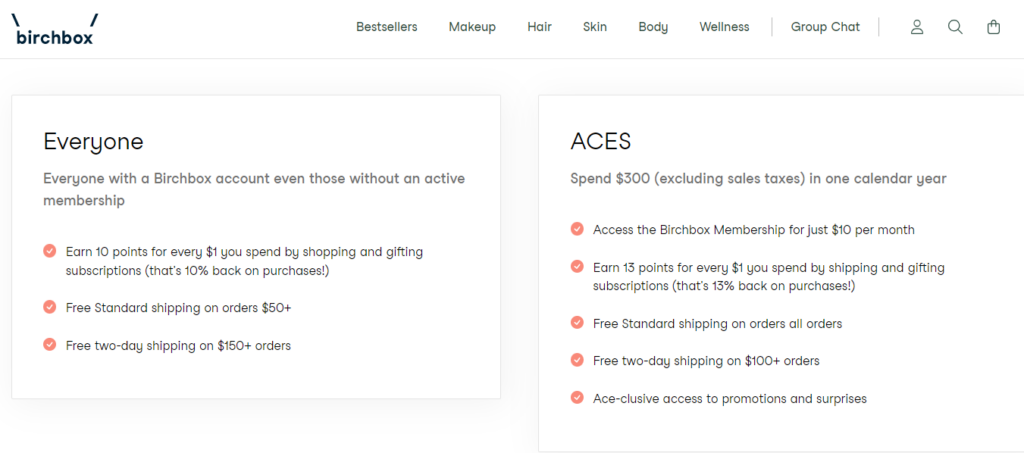Click check icon beside Free Standard shipping $50+
The width and height of the screenshot is (1024, 453).
tap(50, 307)
